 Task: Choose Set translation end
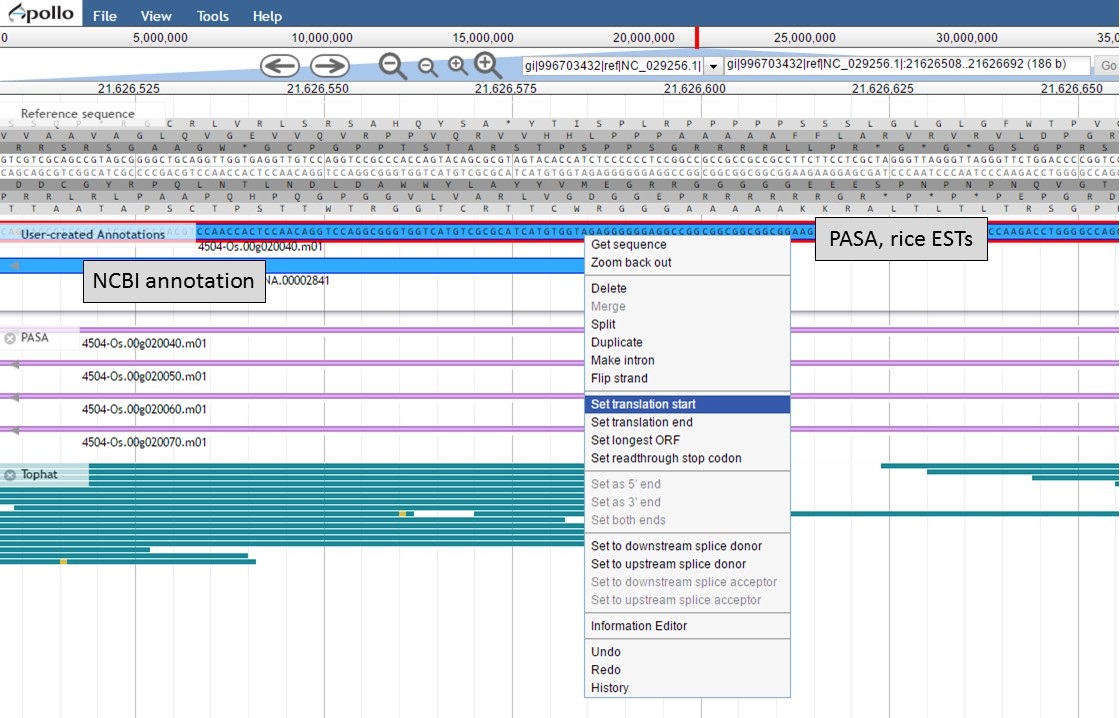(687, 422)
